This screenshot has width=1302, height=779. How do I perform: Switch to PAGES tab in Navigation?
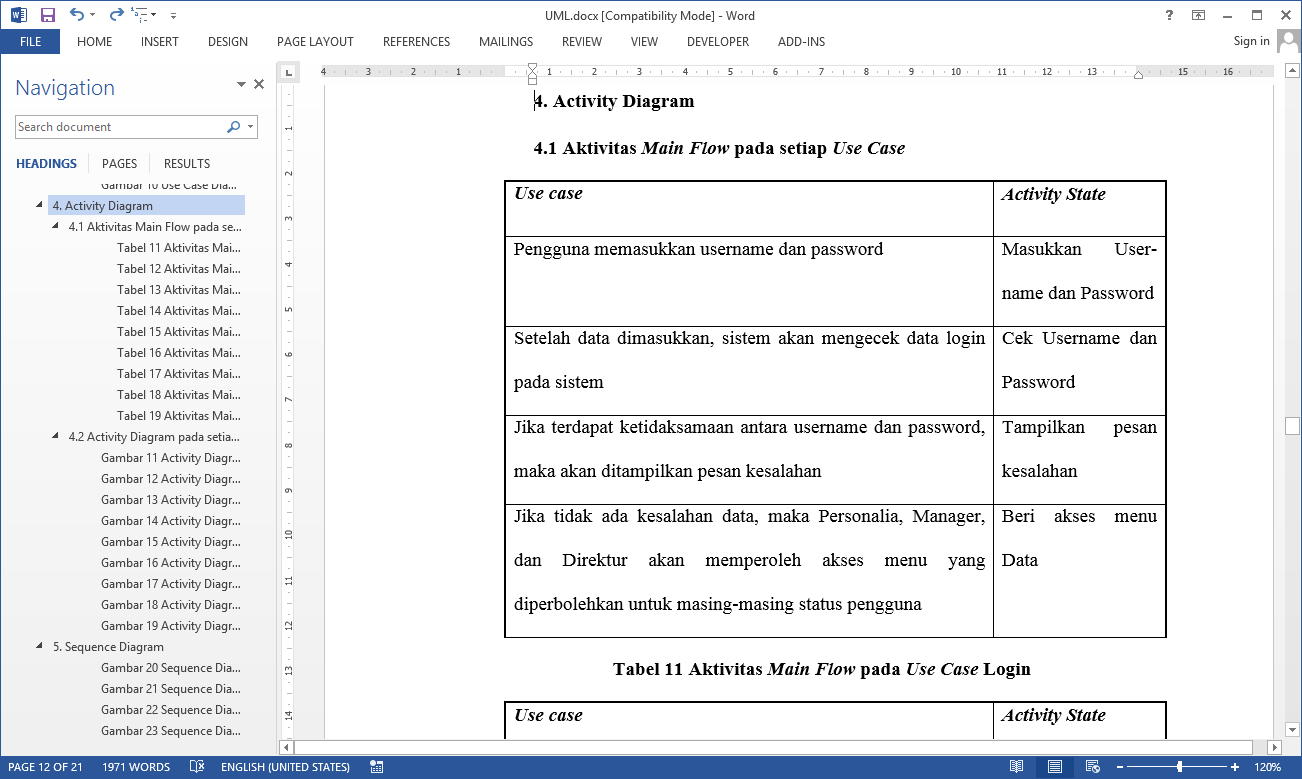[x=119, y=163]
